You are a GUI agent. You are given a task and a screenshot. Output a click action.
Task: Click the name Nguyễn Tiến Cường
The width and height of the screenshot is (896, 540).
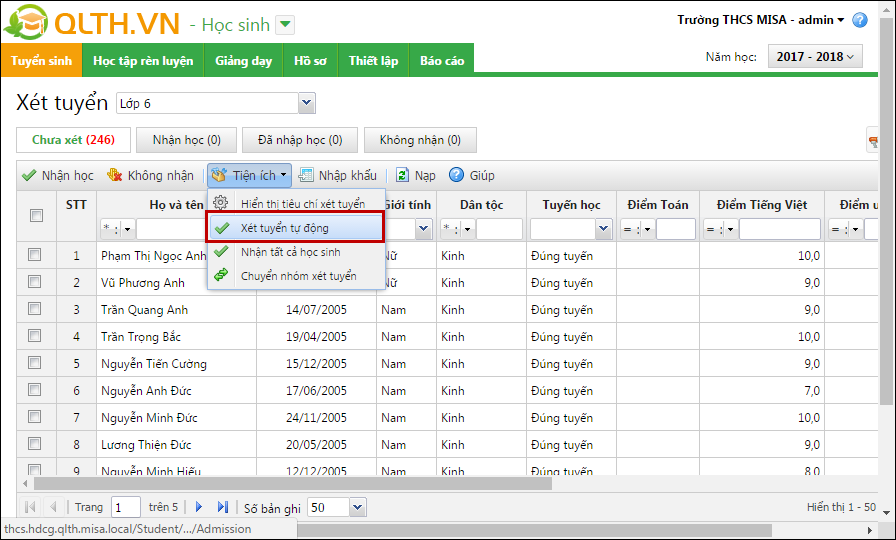(x=154, y=364)
